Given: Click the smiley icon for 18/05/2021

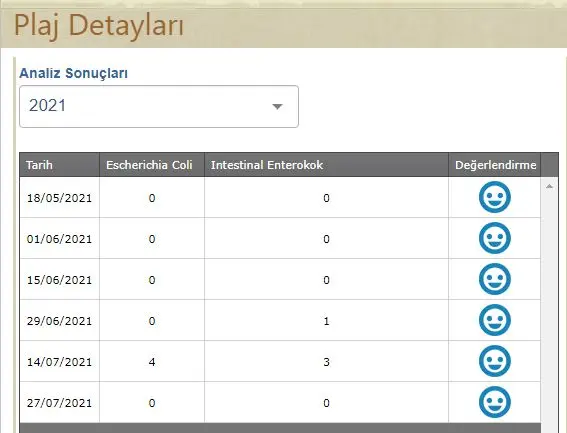Looking at the screenshot, I should 495,197.
